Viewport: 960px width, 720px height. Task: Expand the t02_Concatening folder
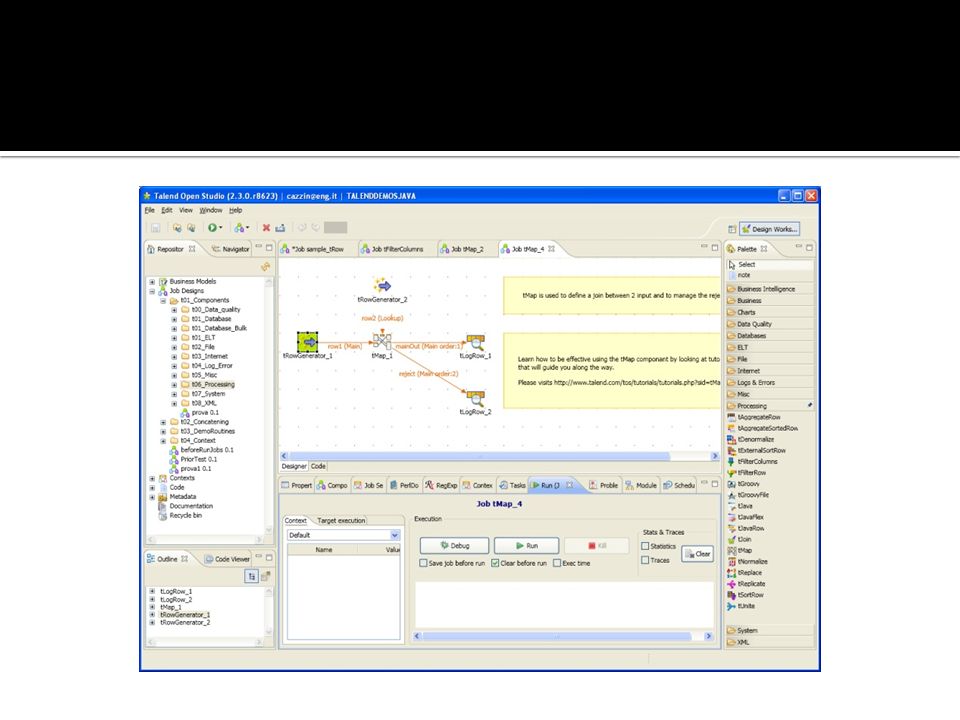click(163, 422)
